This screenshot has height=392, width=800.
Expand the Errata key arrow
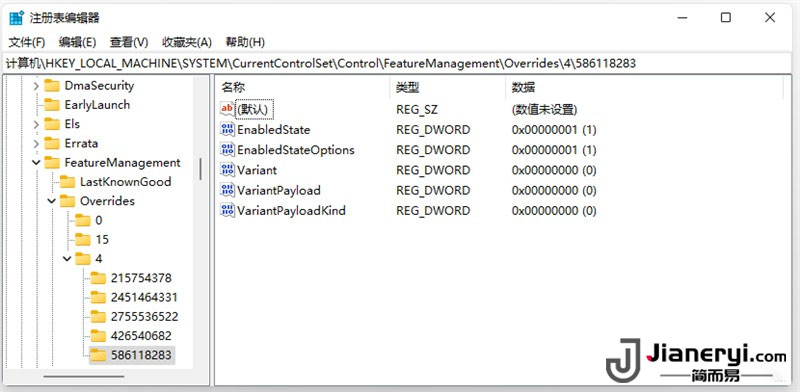36,143
